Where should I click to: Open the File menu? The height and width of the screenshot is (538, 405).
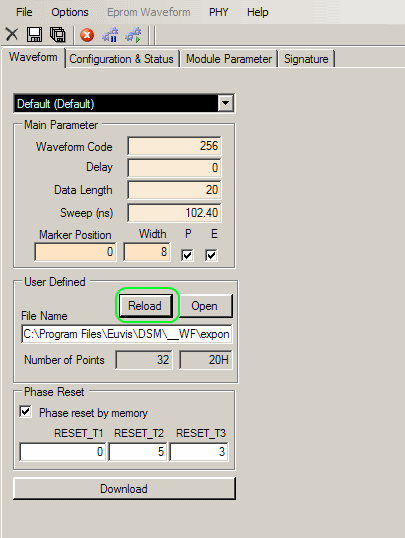[24, 12]
